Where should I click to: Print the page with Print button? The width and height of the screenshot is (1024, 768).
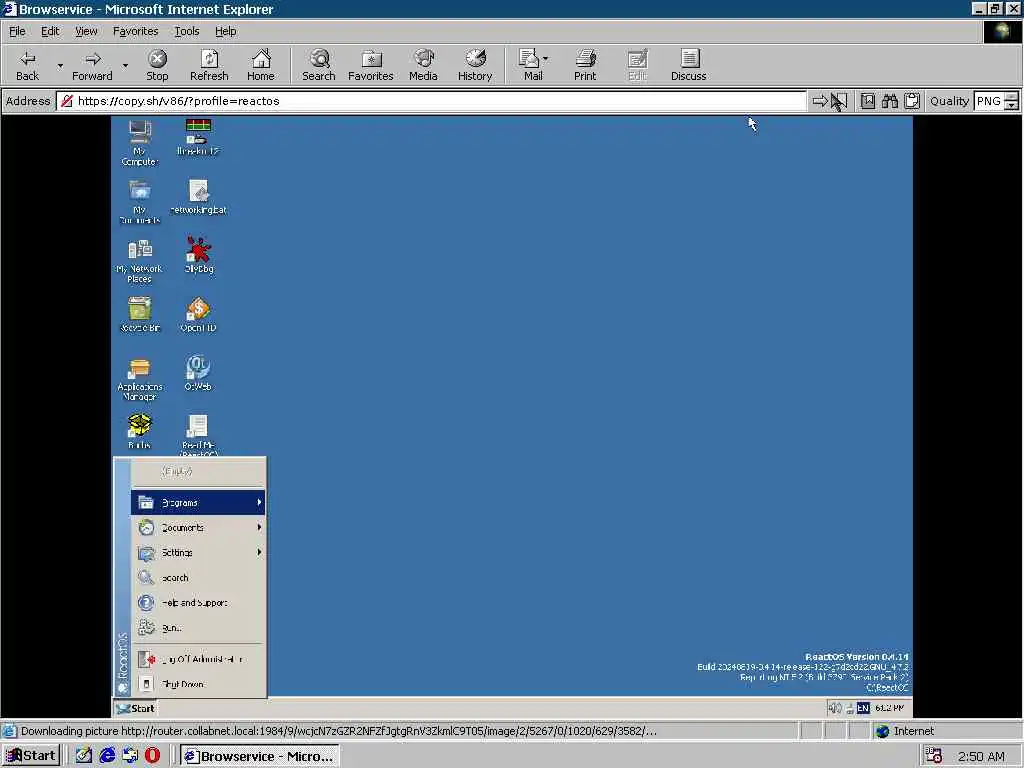585,65
